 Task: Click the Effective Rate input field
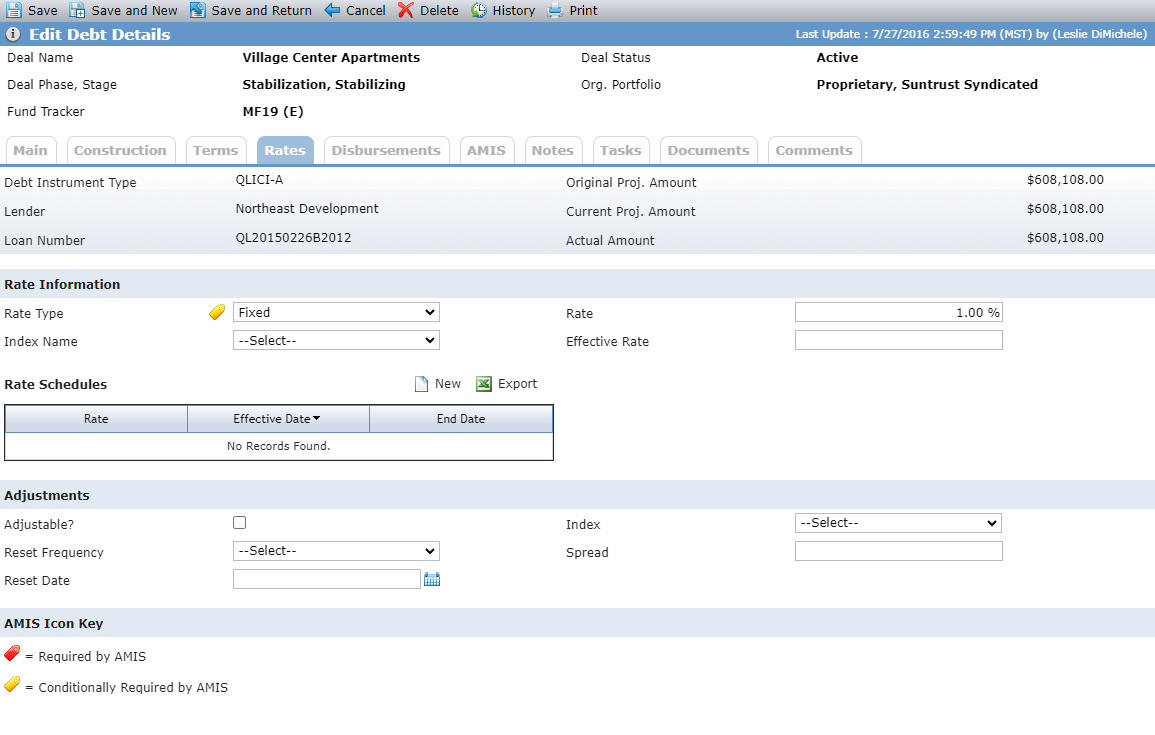click(899, 340)
